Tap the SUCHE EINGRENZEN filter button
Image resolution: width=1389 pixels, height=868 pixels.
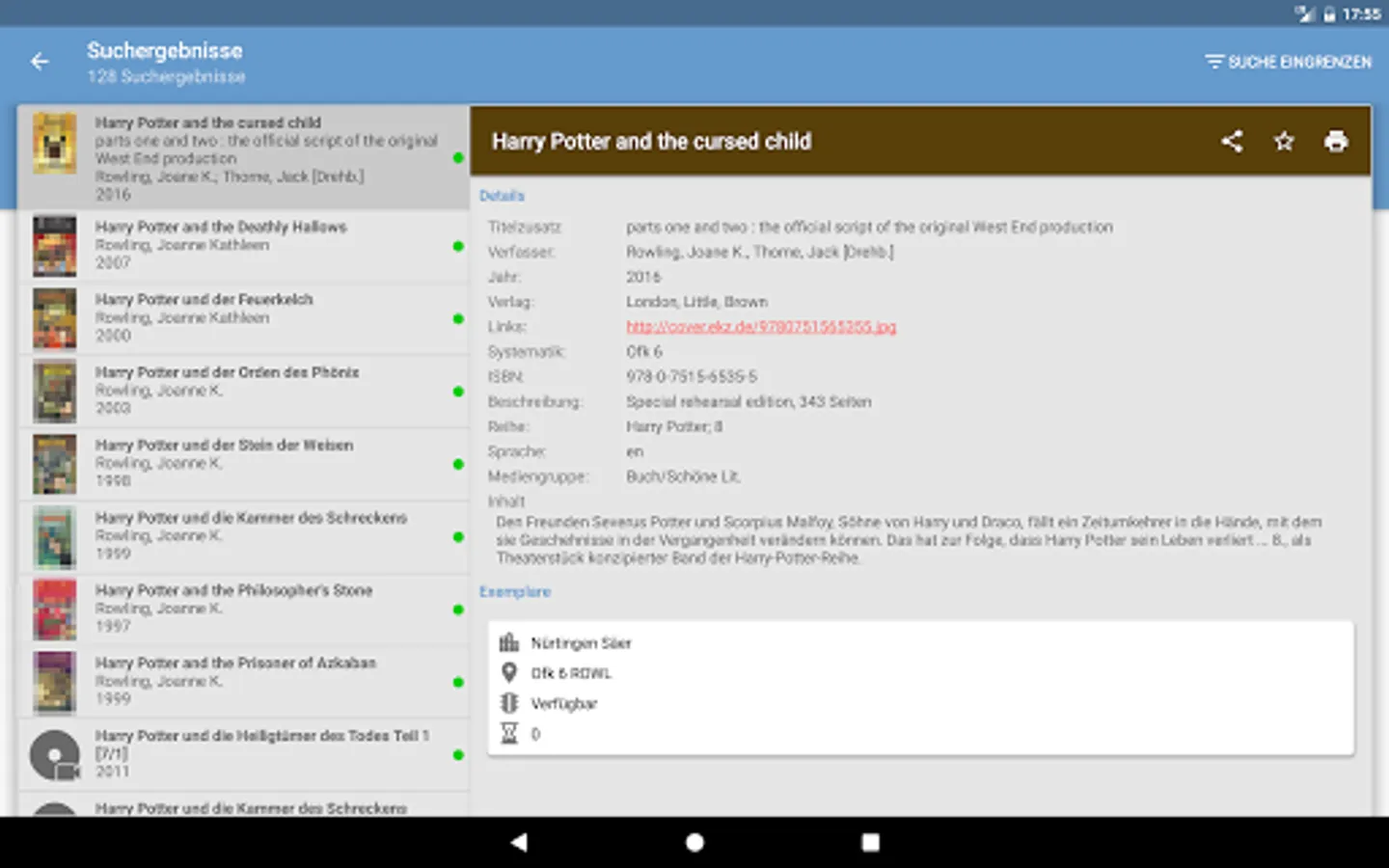1288,62
